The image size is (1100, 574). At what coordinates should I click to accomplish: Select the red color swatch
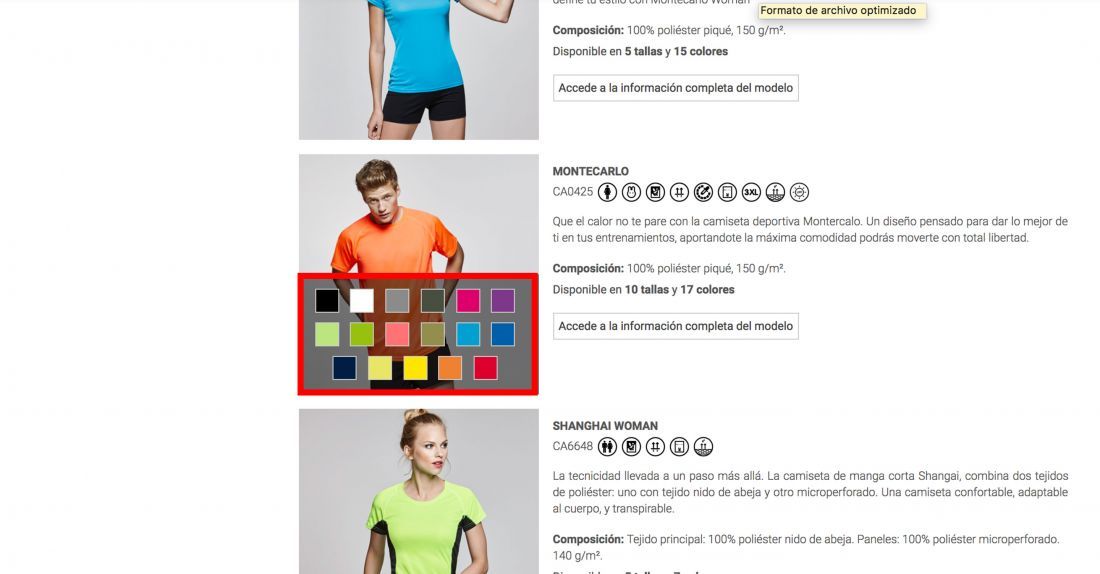[485, 368]
